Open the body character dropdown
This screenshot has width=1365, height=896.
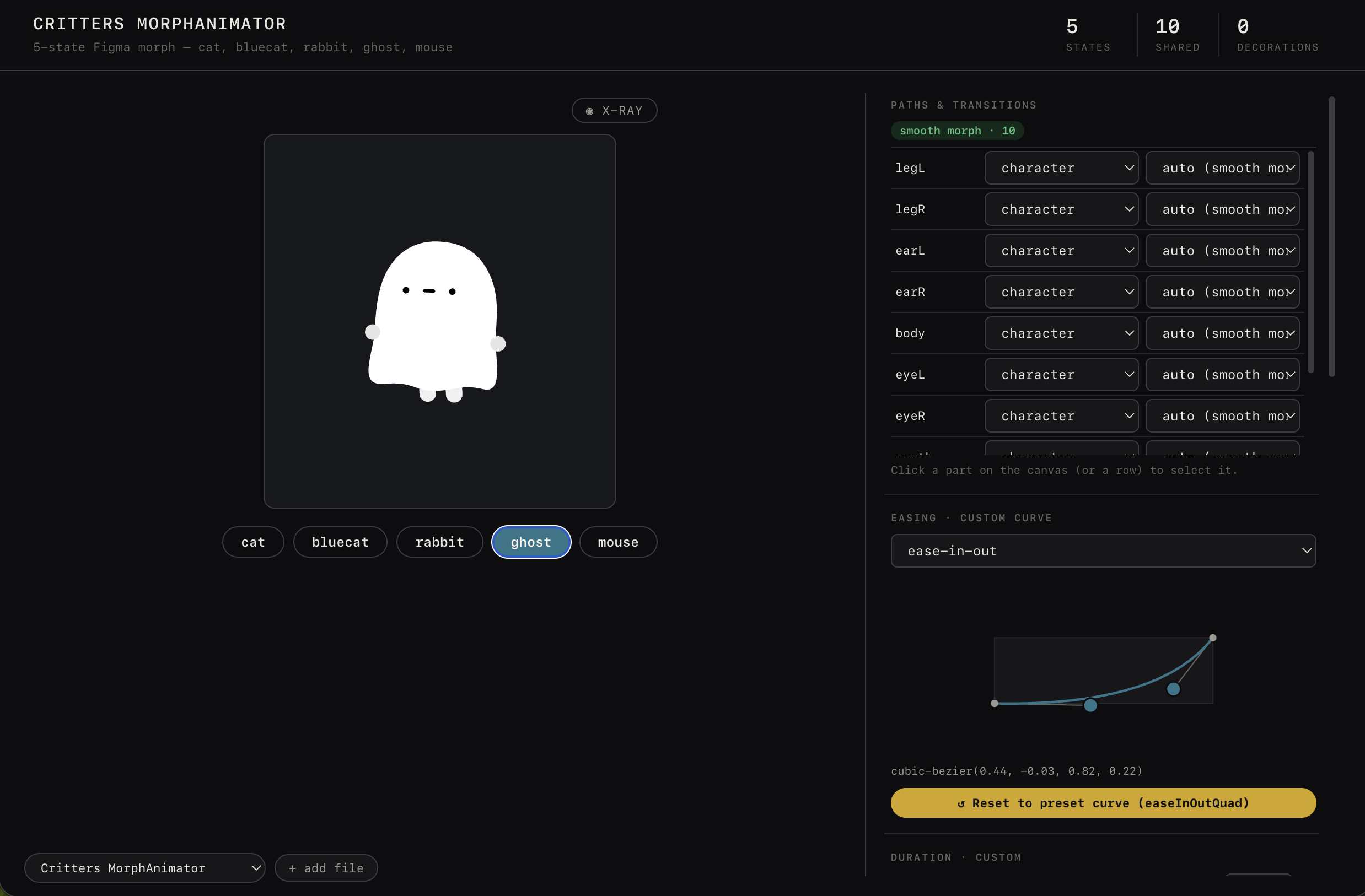[1061, 333]
